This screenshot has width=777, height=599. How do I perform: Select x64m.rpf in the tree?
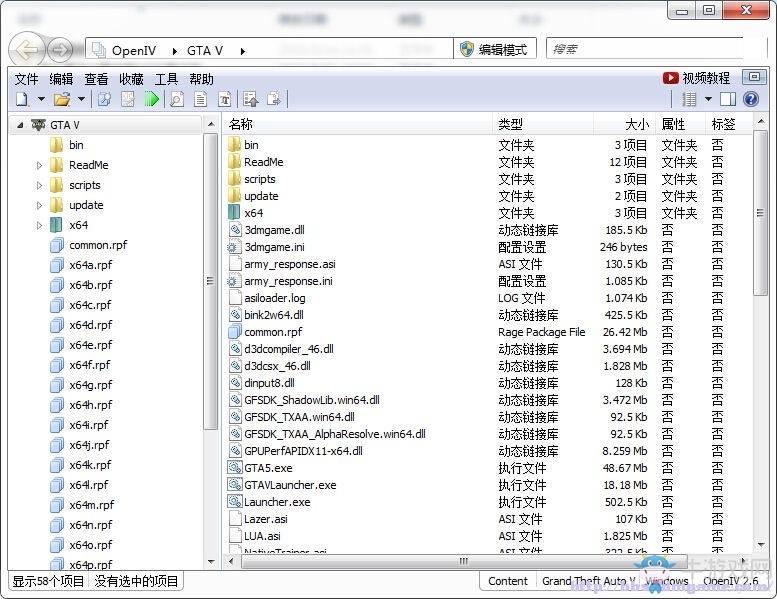tap(91, 505)
